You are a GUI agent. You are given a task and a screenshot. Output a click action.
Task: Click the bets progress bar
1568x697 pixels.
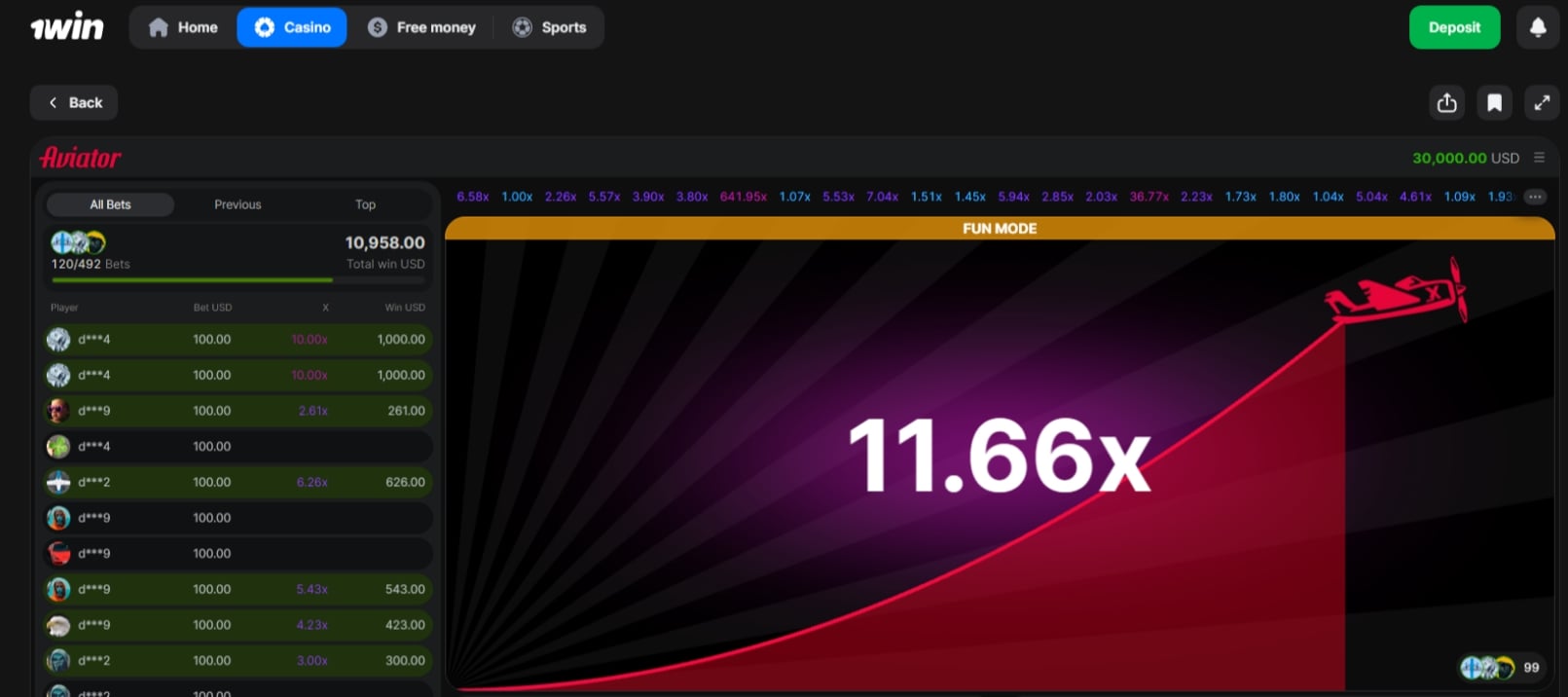click(237, 280)
